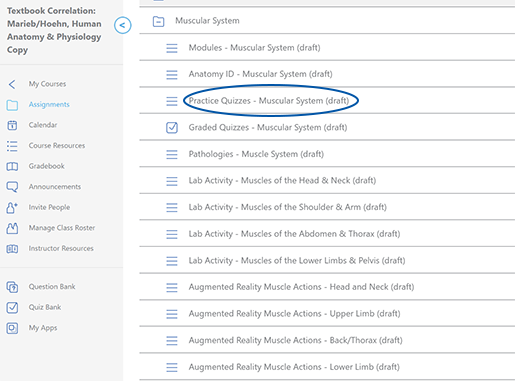
Task: Click list icon beside Pathologies - Muscle System
Action: (172, 154)
